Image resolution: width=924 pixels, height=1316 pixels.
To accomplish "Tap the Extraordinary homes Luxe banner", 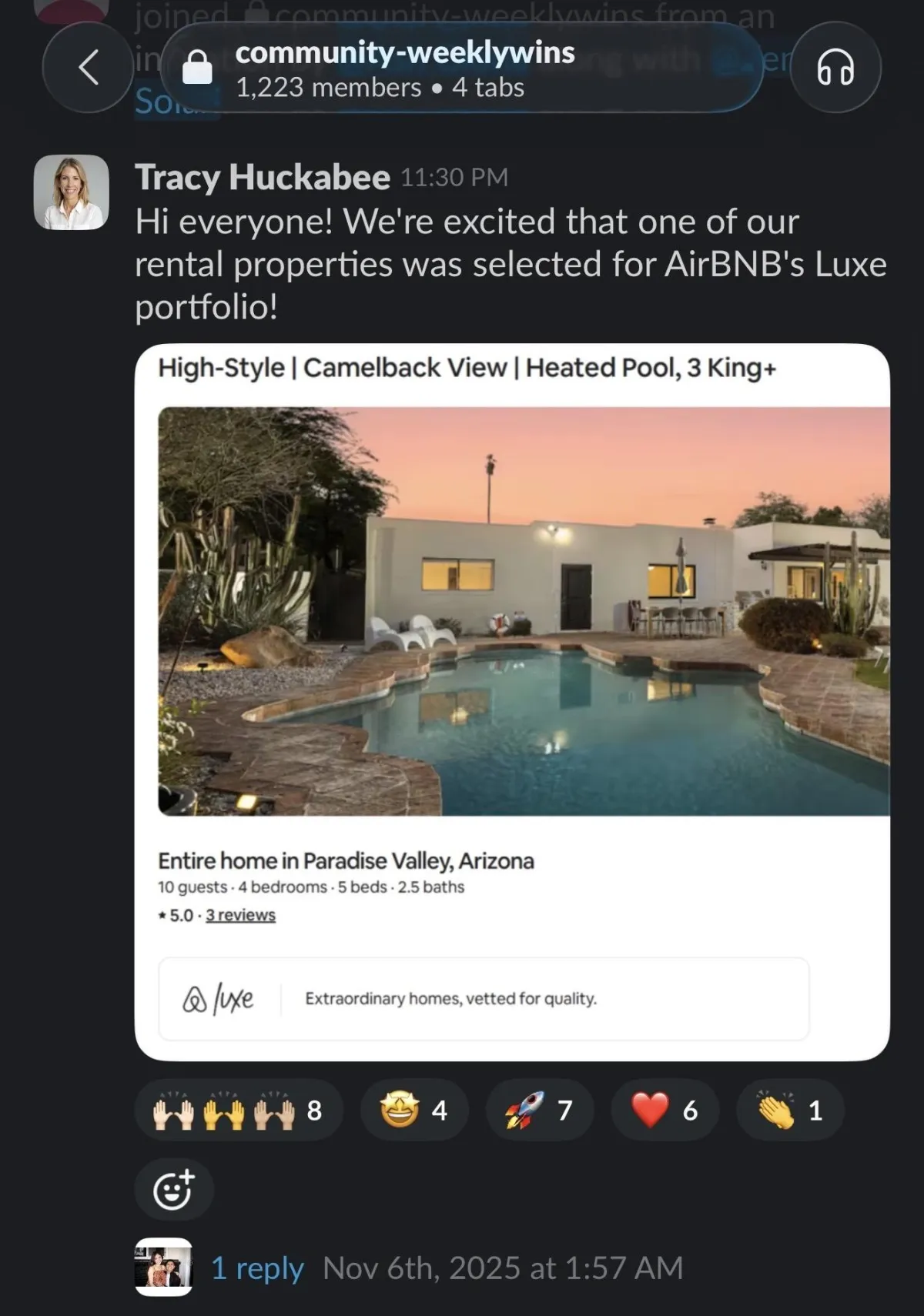I will click(484, 998).
